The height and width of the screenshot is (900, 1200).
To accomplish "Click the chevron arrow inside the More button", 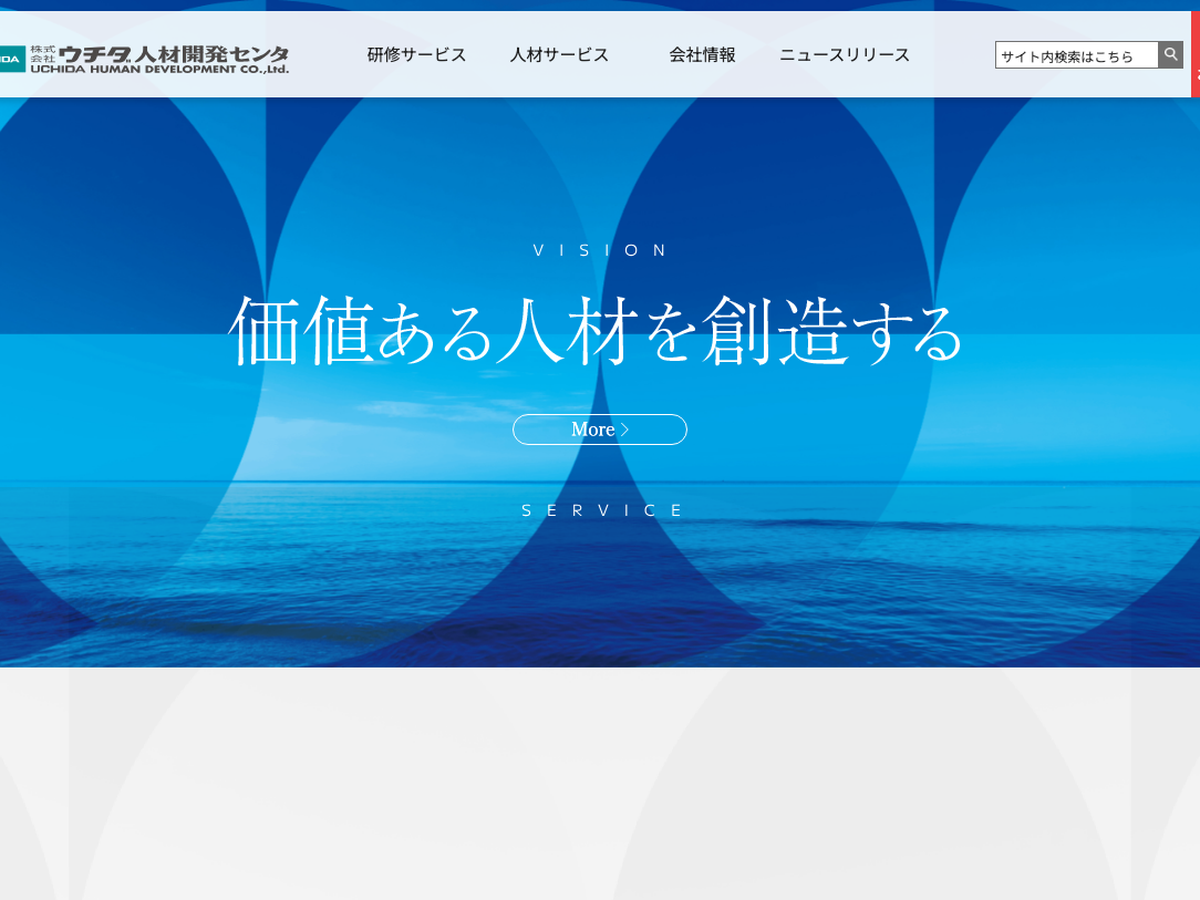I will pos(626,430).
